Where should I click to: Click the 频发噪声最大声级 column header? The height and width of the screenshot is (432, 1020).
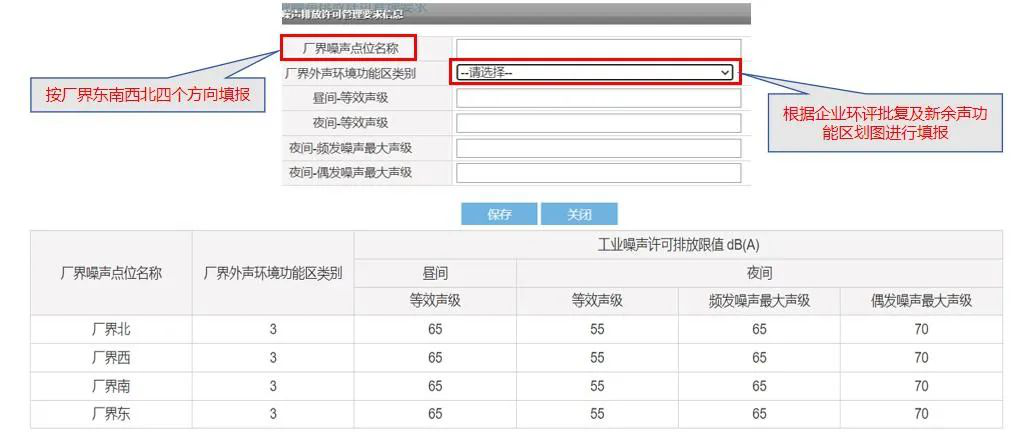(x=759, y=301)
